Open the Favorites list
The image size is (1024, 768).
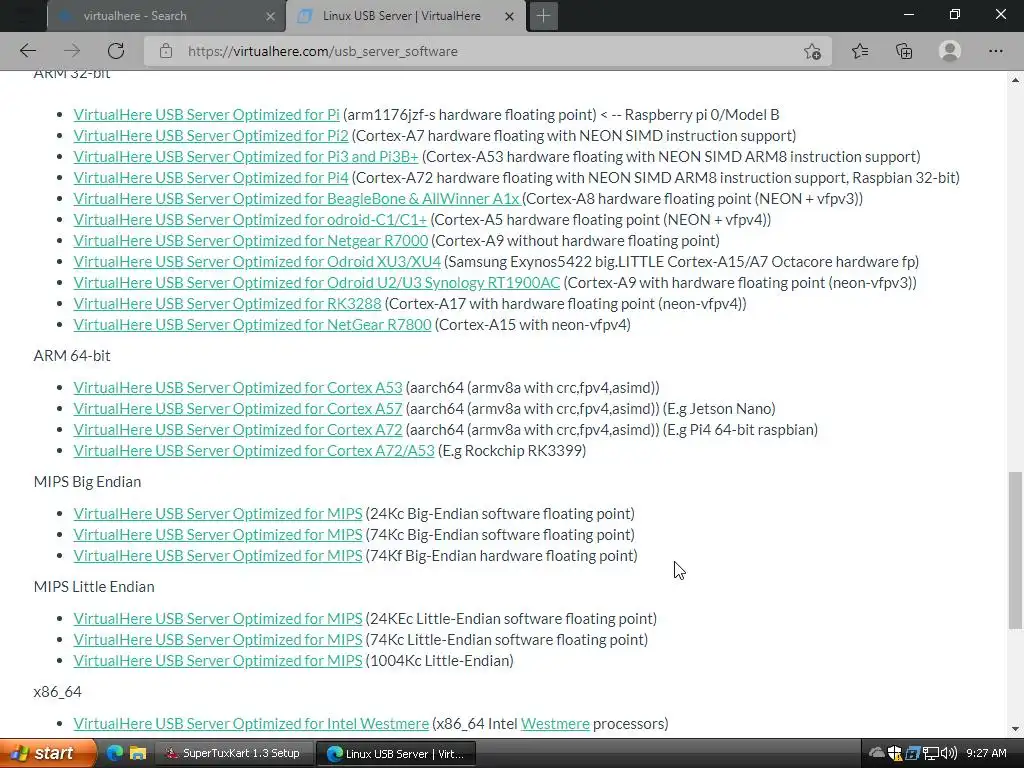859,51
